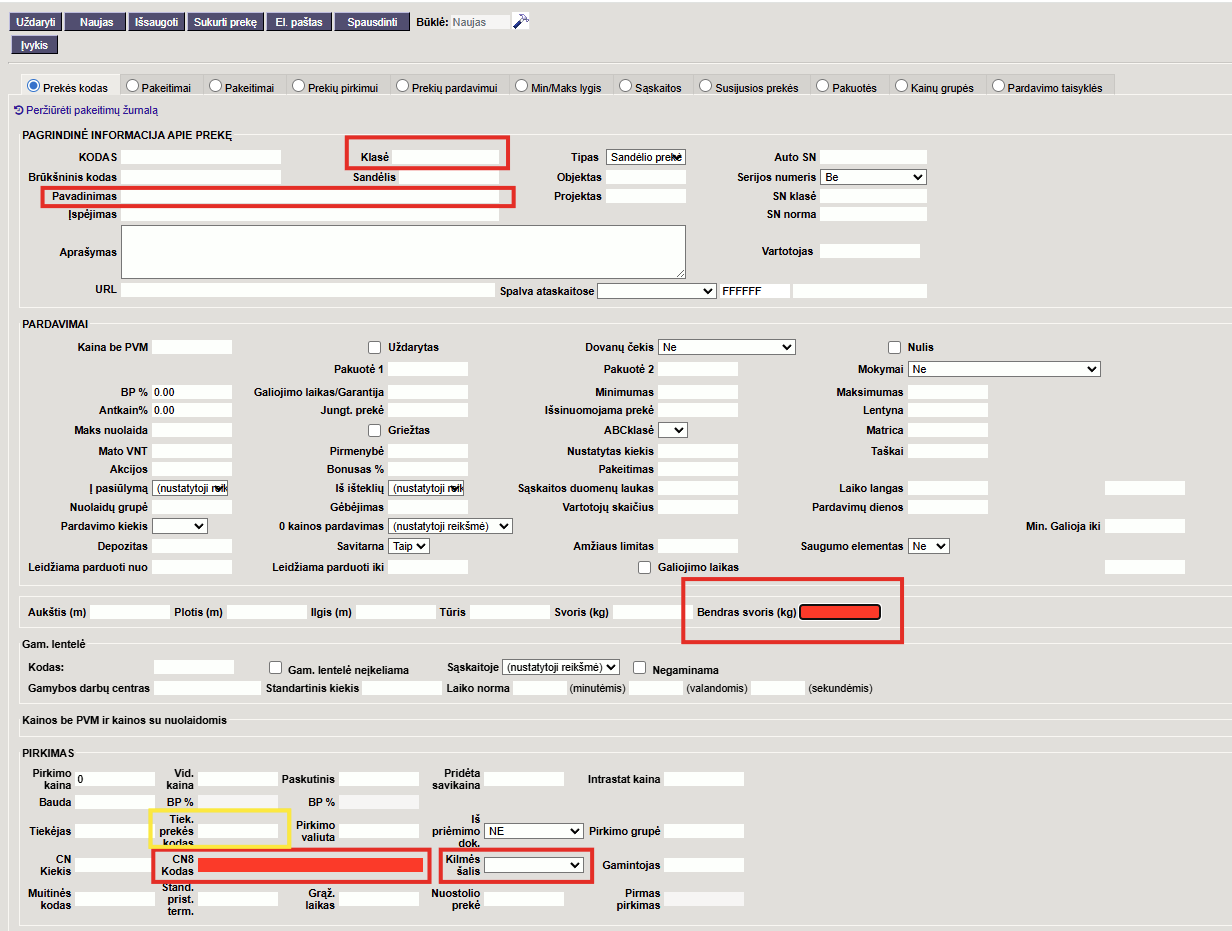Viewport: 1232px width, 931px height.
Task: Check the Negaminama checkbox
Action: [639, 667]
